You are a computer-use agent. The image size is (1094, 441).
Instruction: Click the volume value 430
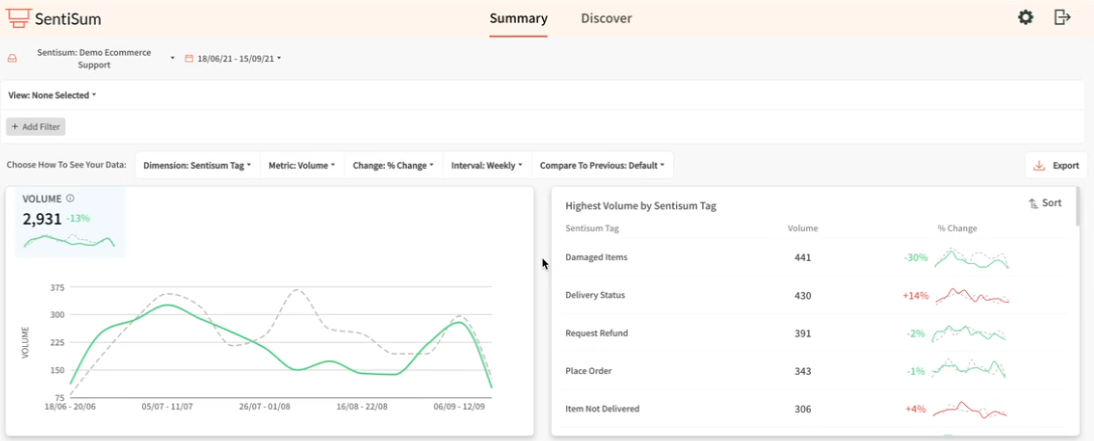click(802, 296)
